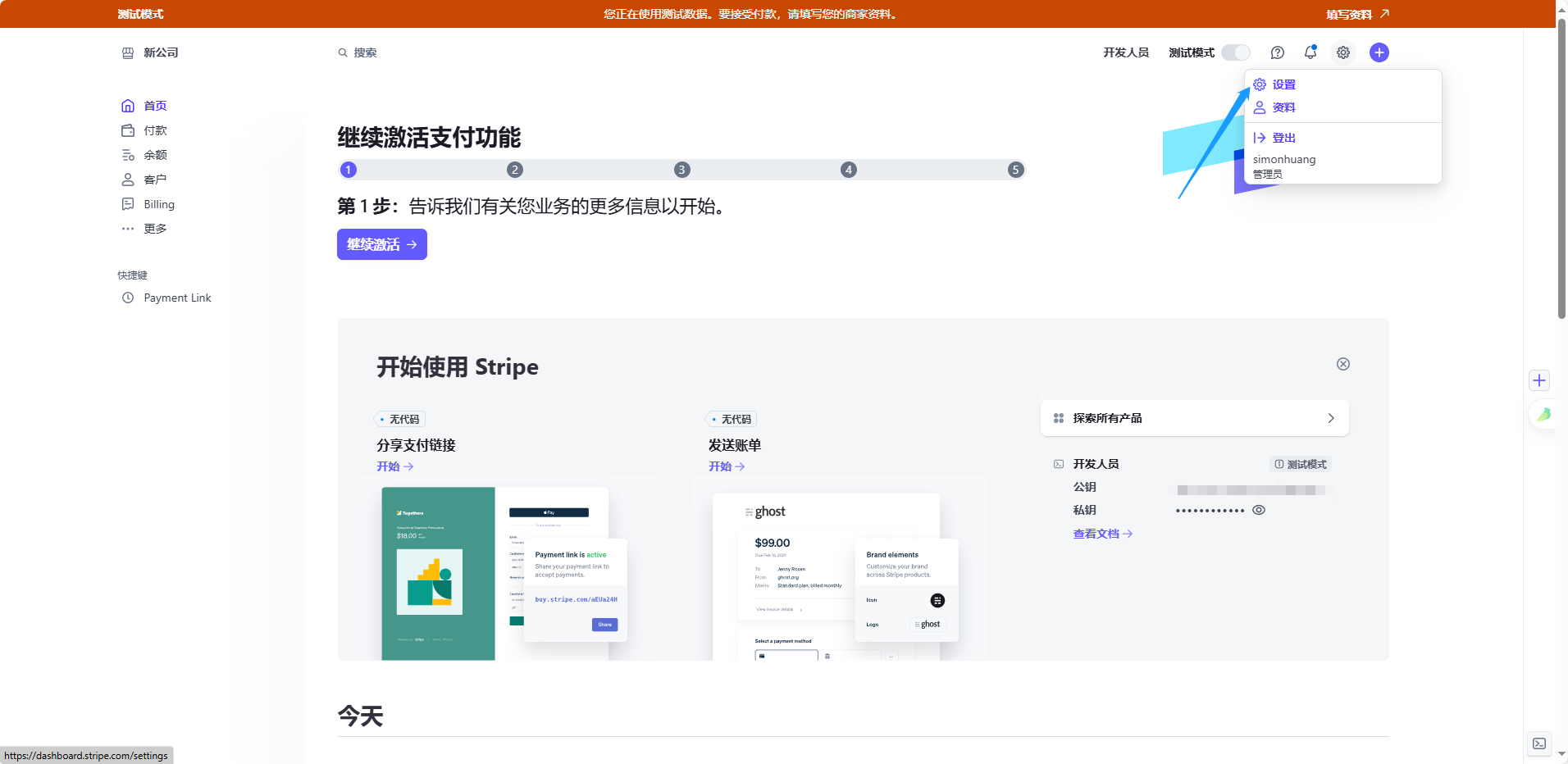Open the help question mark icon
The height and width of the screenshot is (764, 1568).
(x=1278, y=52)
